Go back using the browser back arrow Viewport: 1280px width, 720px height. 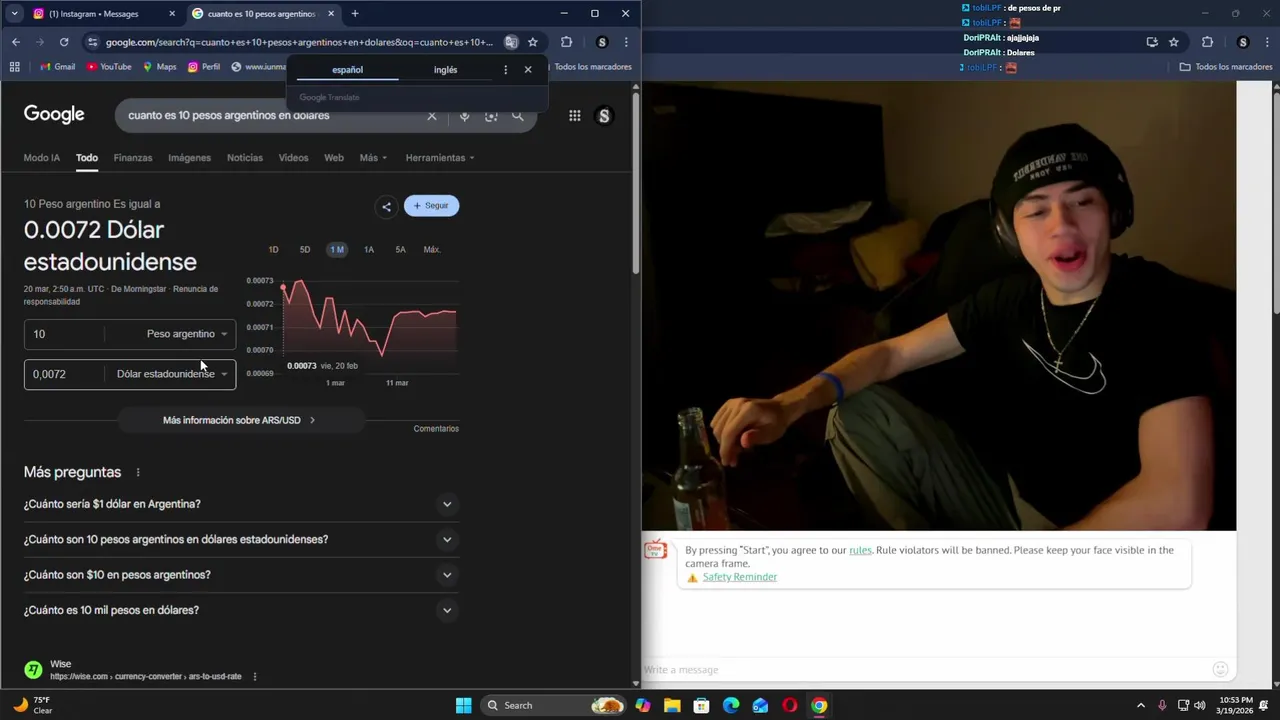(16, 42)
